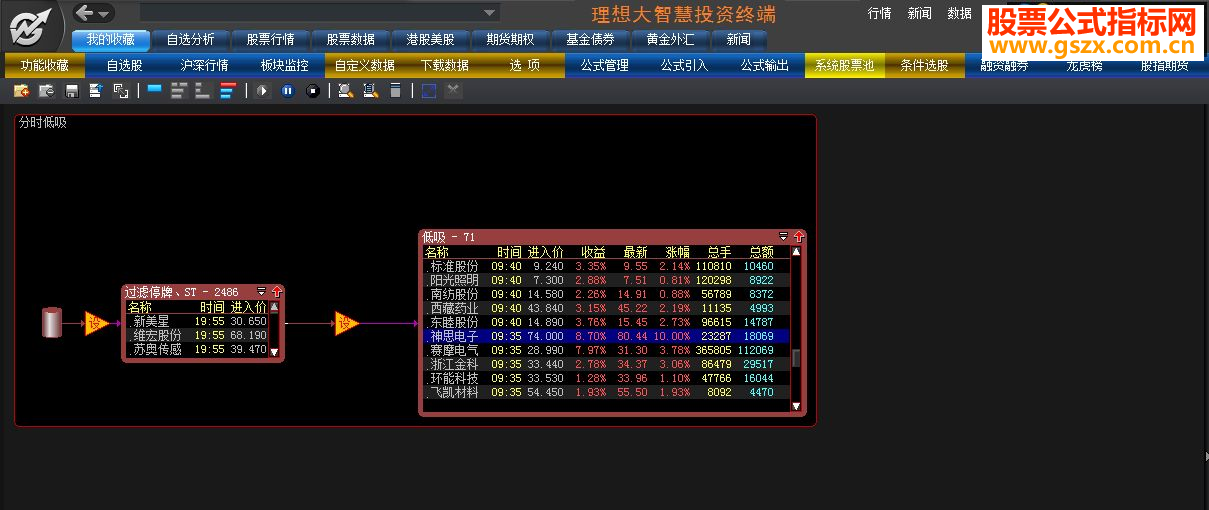Open the 功能收藏 menu item
Viewport: 1209px width, 510px height.
point(44,66)
